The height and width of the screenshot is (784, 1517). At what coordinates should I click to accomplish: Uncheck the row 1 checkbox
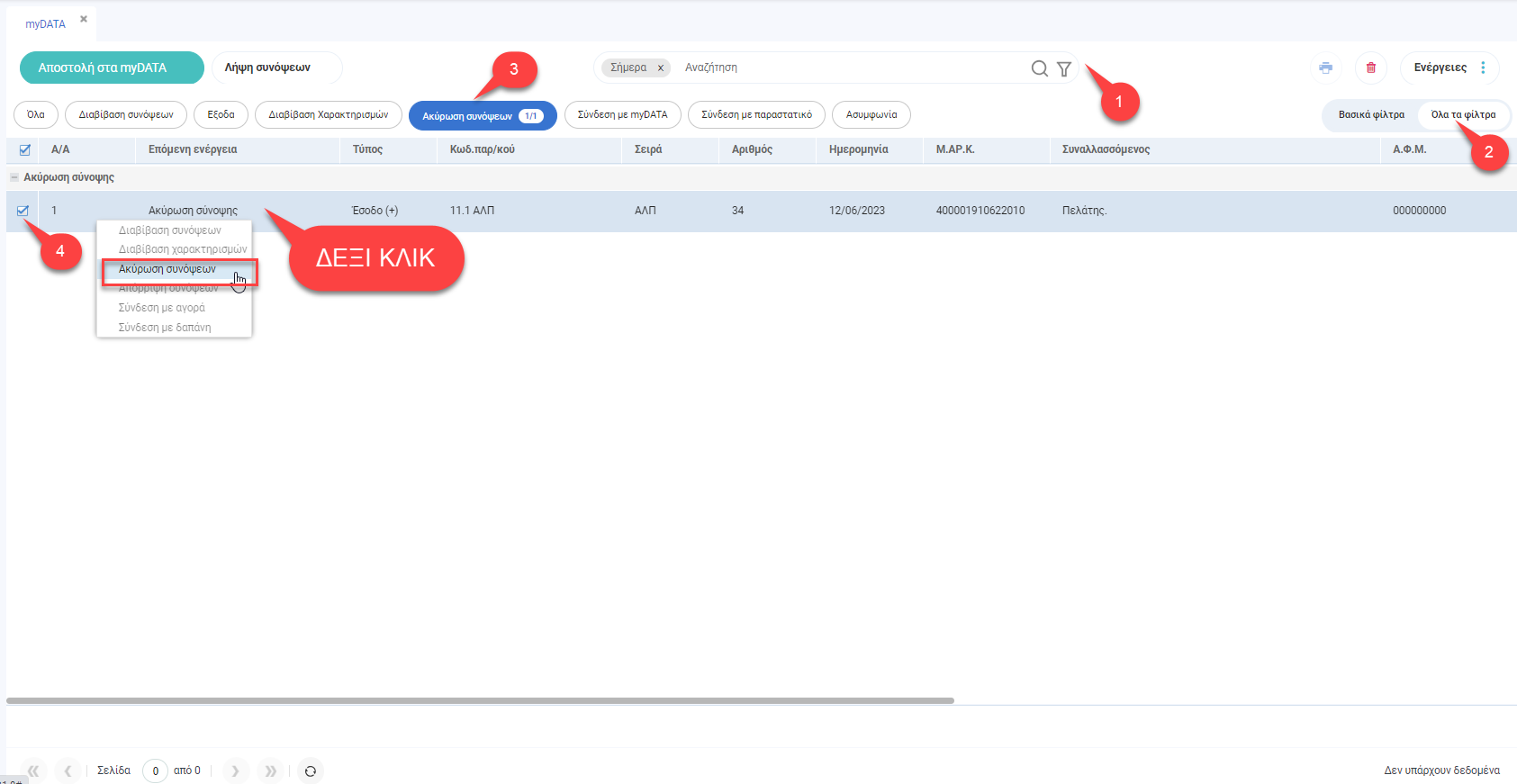click(23, 211)
